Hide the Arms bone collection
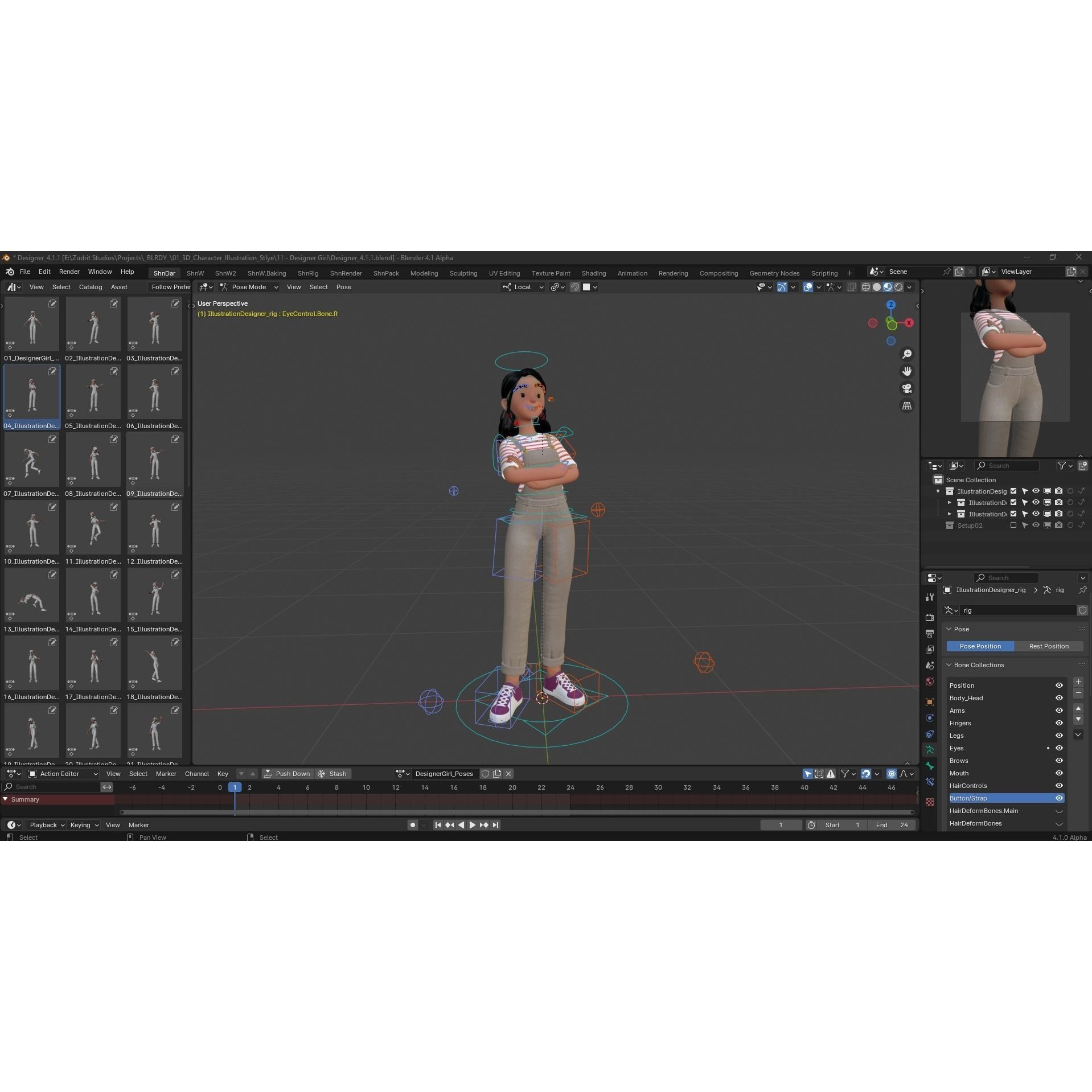 (x=1060, y=711)
